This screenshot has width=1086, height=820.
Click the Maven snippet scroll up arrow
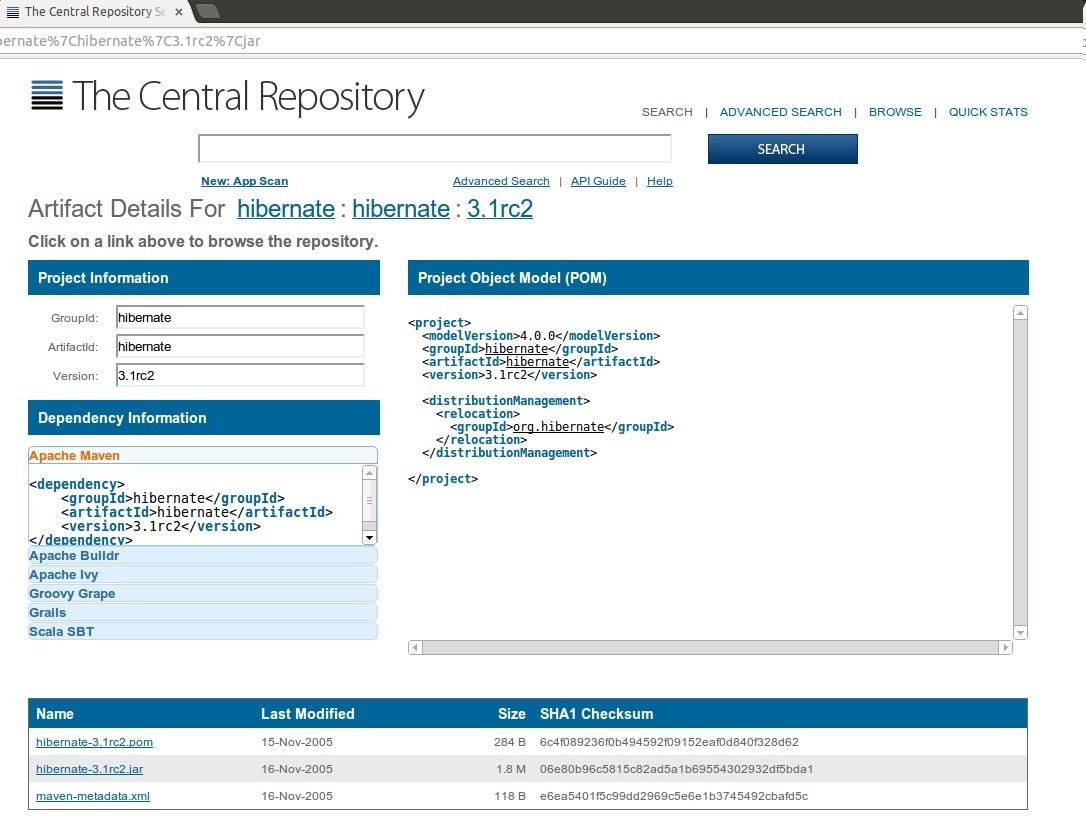click(370, 473)
